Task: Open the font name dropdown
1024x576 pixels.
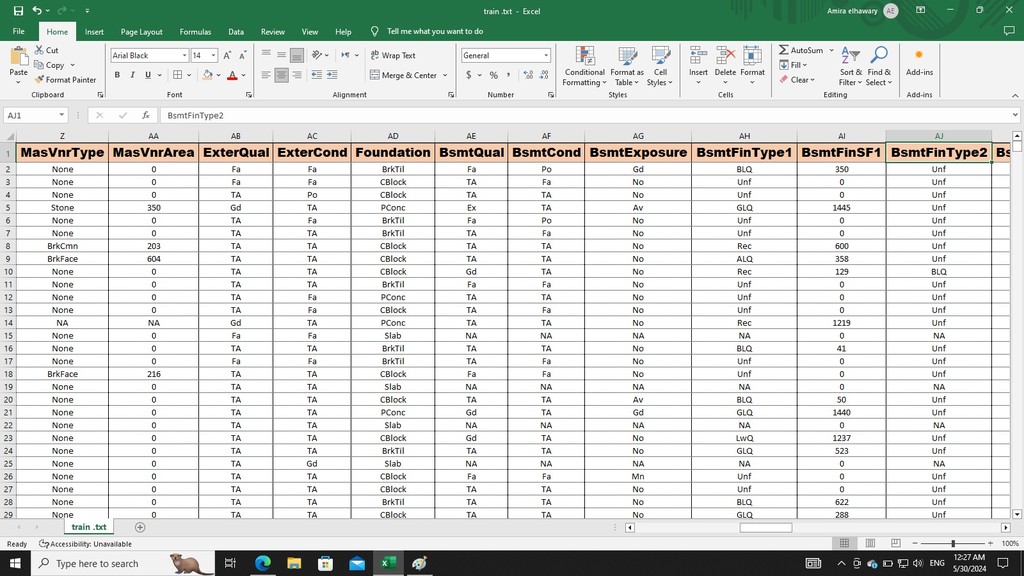Action: pos(185,56)
